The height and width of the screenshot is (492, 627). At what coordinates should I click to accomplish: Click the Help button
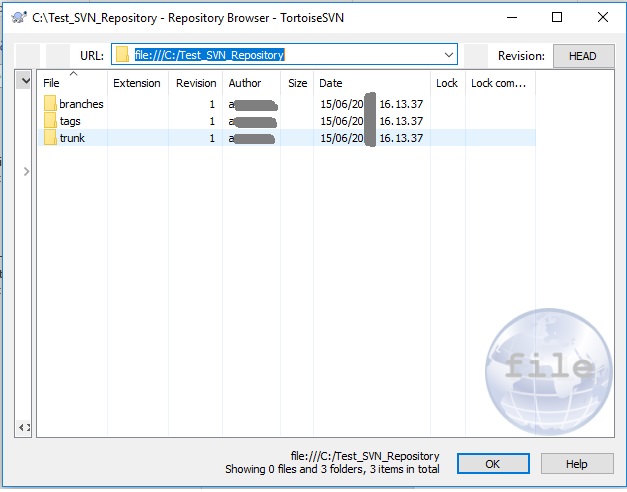point(577,464)
